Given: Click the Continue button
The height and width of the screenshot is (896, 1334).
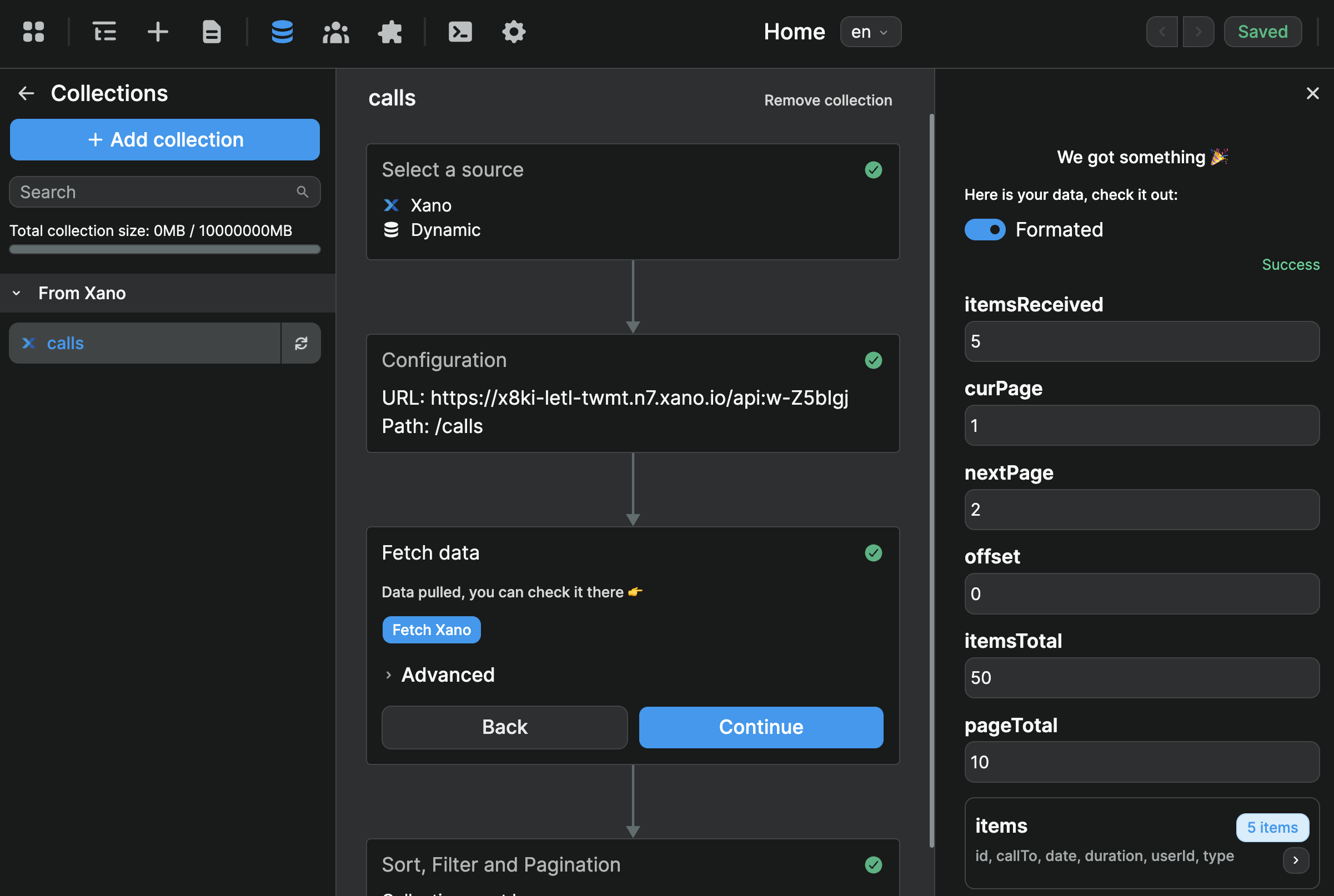Looking at the screenshot, I should click(x=760, y=727).
